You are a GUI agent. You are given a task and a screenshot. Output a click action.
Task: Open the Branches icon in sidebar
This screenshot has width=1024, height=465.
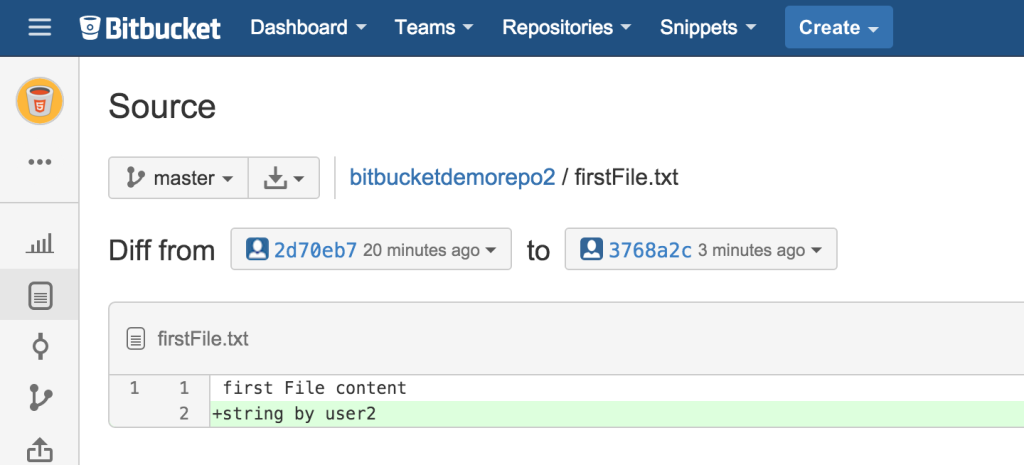(x=39, y=398)
